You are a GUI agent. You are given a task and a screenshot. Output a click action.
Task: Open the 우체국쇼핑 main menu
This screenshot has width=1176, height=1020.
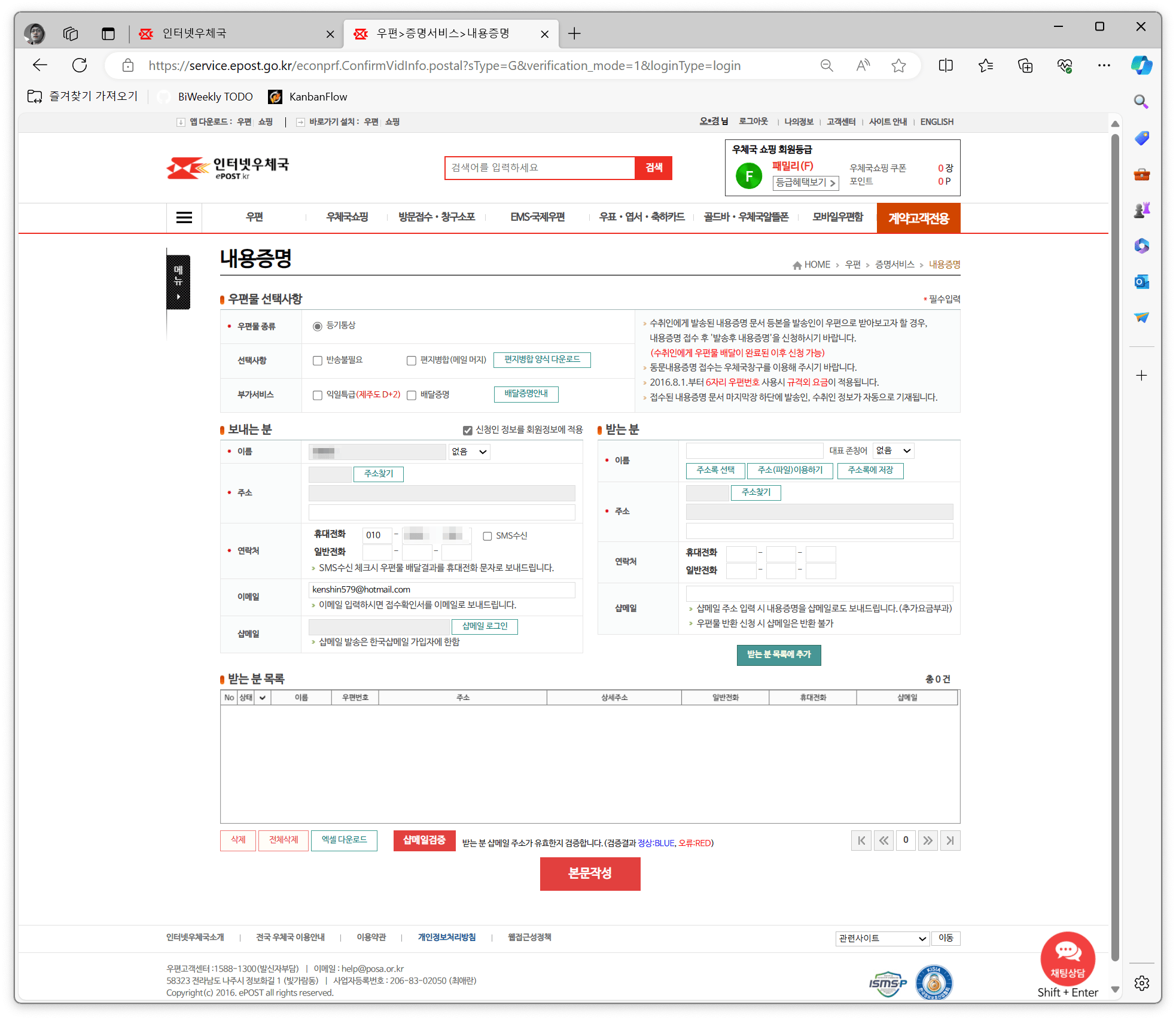(x=347, y=217)
